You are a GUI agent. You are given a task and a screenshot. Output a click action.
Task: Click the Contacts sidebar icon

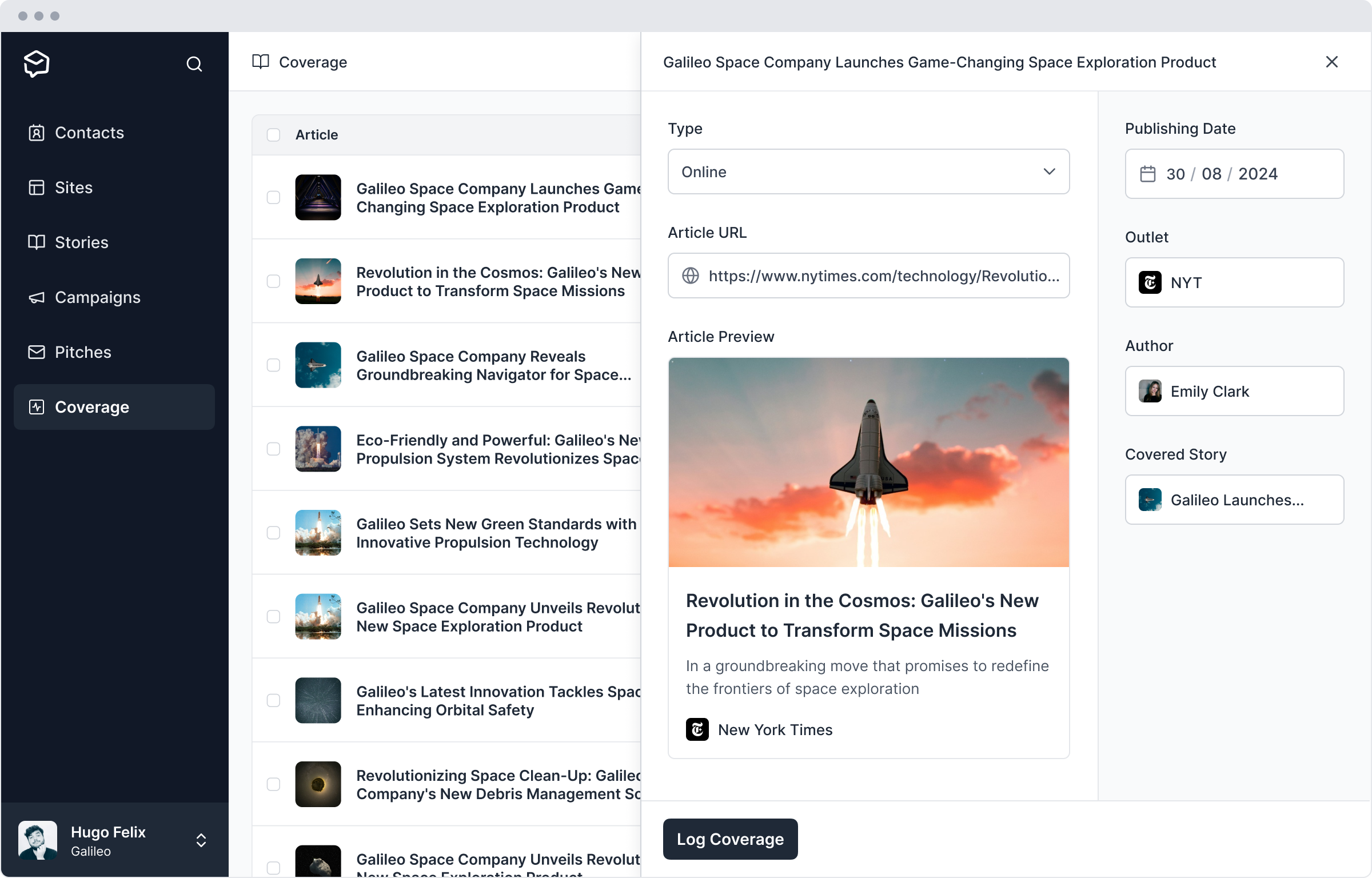coord(35,132)
